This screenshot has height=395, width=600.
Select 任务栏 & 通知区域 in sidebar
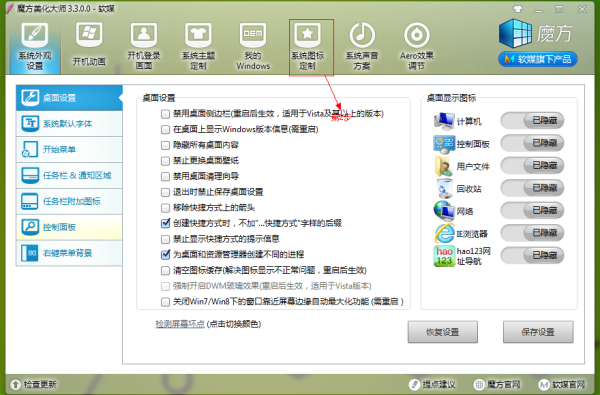pyautogui.click(x=69, y=175)
